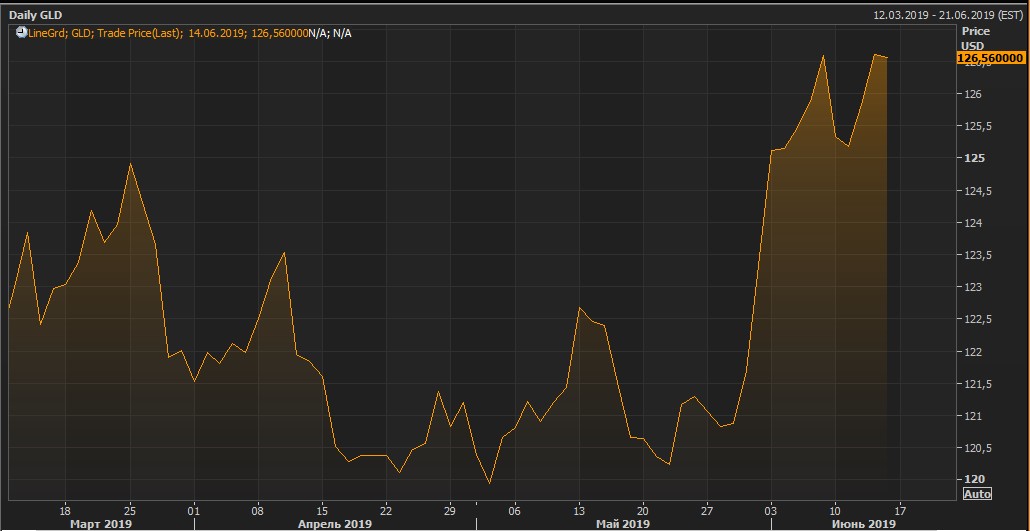Viewport: 1030px width, 531px height.
Task: Click the 121 price axis label
Action: click(x=972, y=417)
